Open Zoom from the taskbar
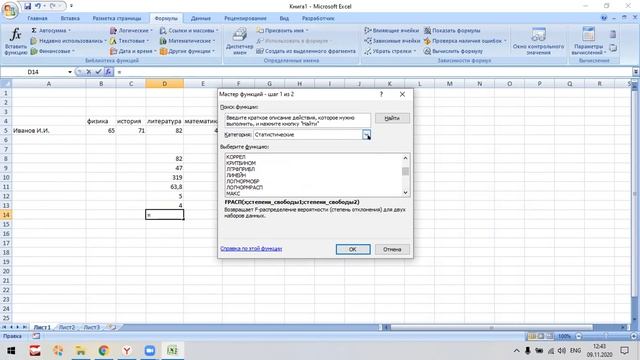 pos(150,351)
